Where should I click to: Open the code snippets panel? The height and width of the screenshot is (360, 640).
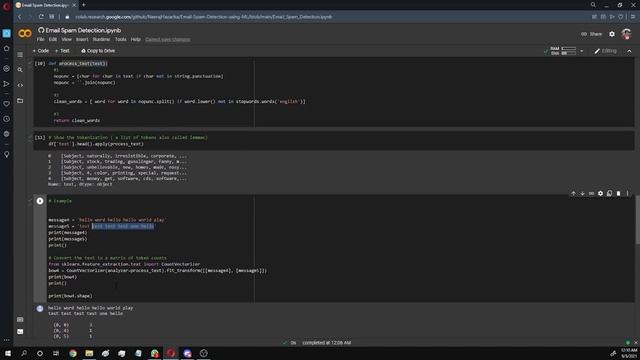point(20,85)
